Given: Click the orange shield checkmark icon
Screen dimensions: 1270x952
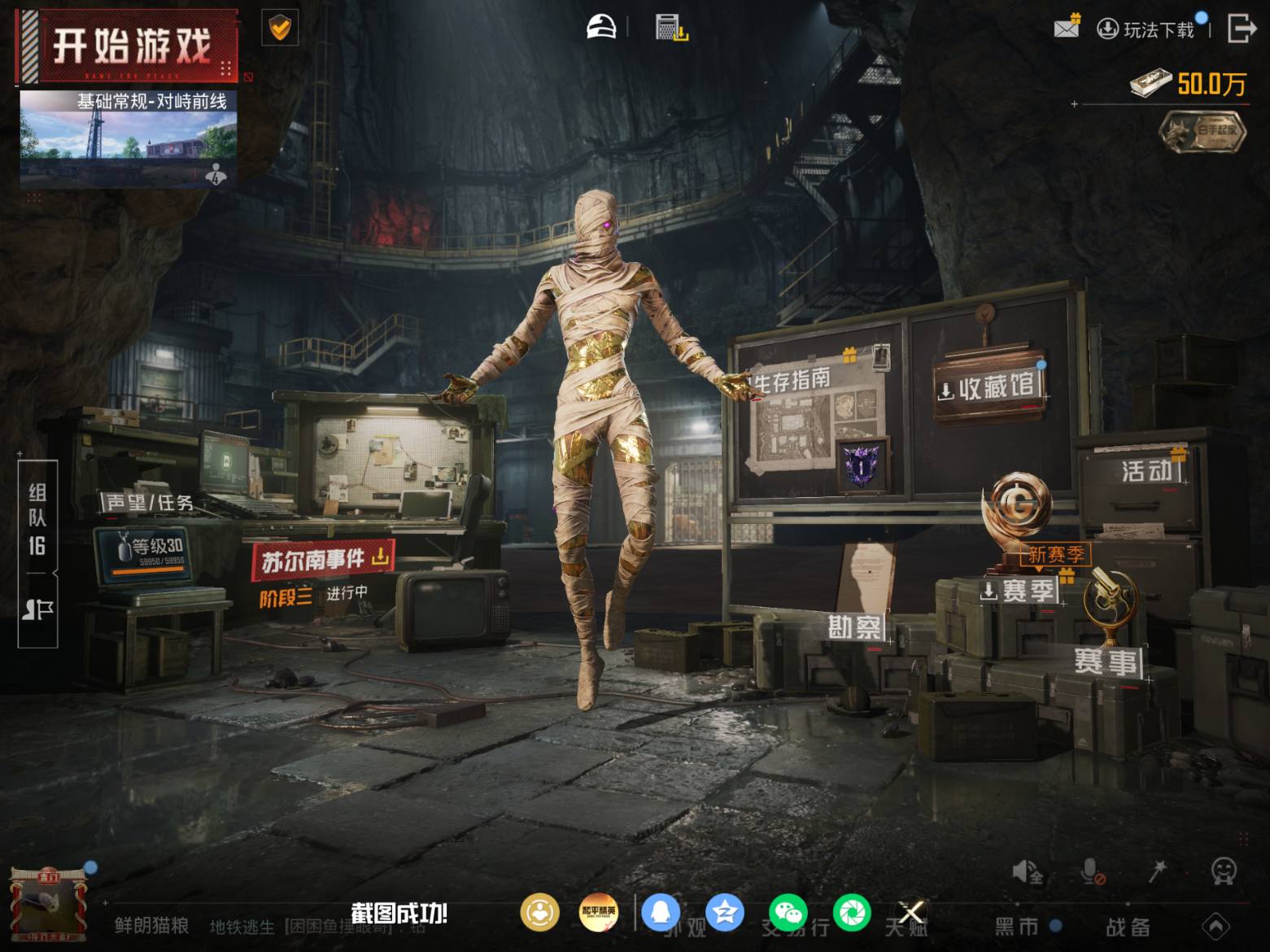Looking at the screenshot, I should pyautogui.click(x=280, y=28).
